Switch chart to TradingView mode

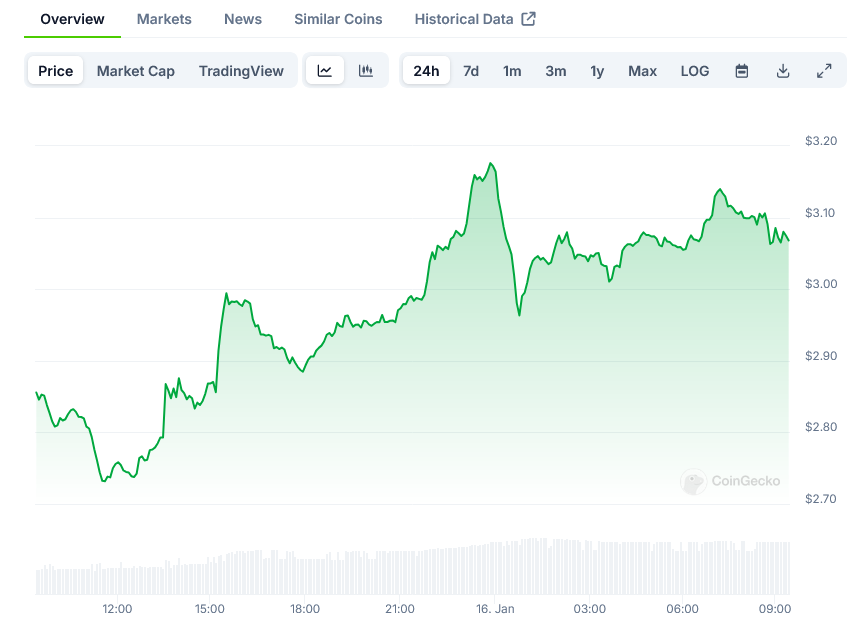pyautogui.click(x=241, y=71)
